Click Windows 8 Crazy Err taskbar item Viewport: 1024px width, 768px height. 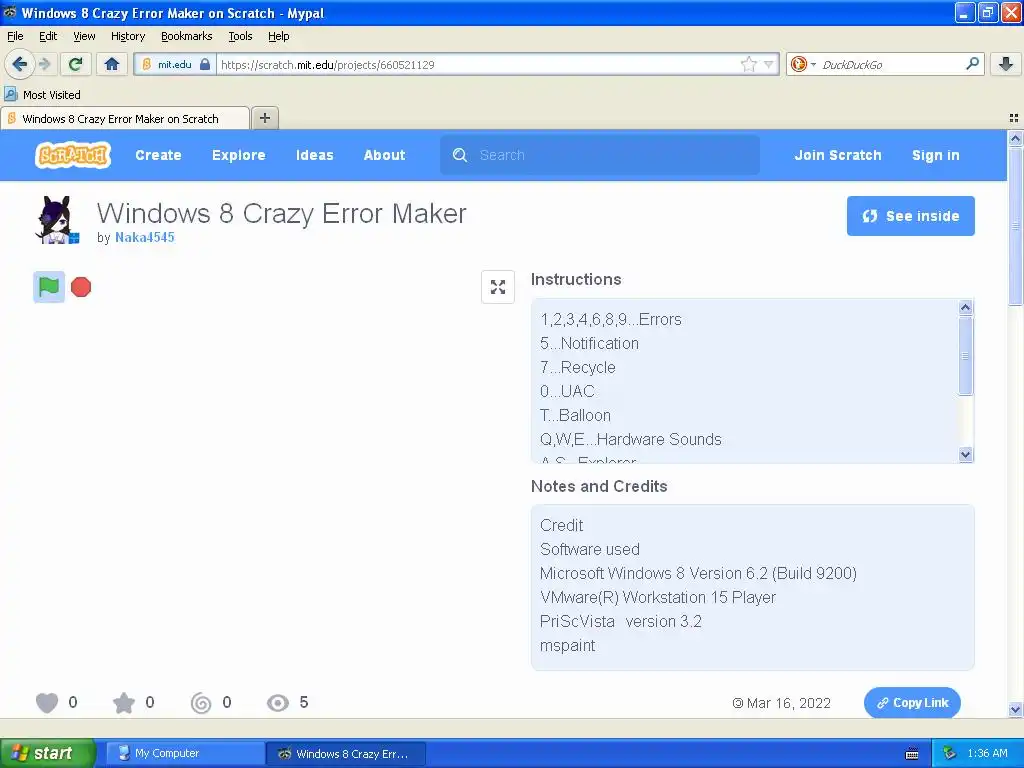pyautogui.click(x=346, y=753)
